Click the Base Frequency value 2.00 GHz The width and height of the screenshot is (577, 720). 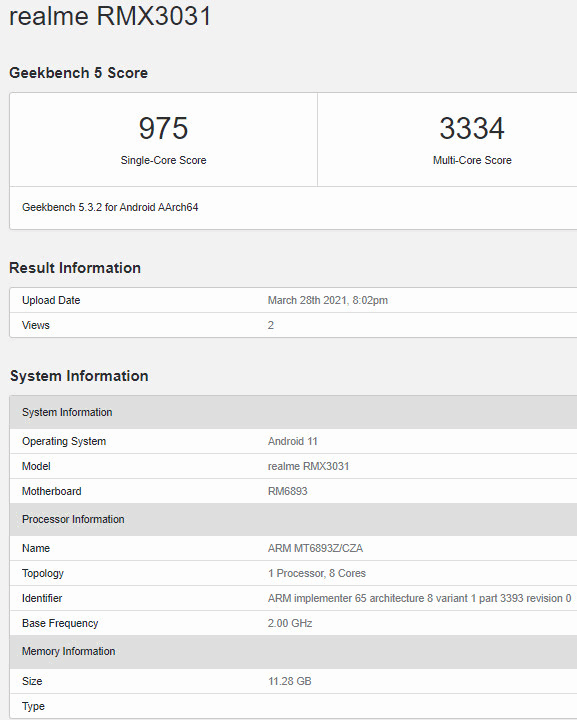click(x=290, y=624)
